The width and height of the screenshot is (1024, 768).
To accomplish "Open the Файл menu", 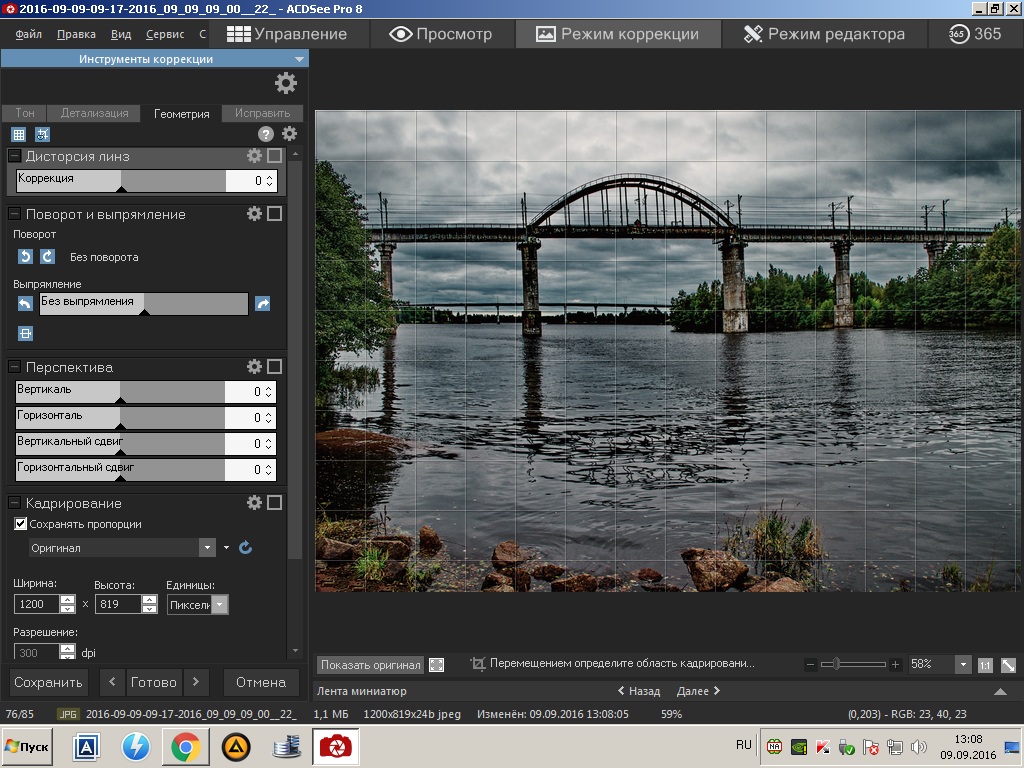I will pyautogui.click(x=29, y=34).
